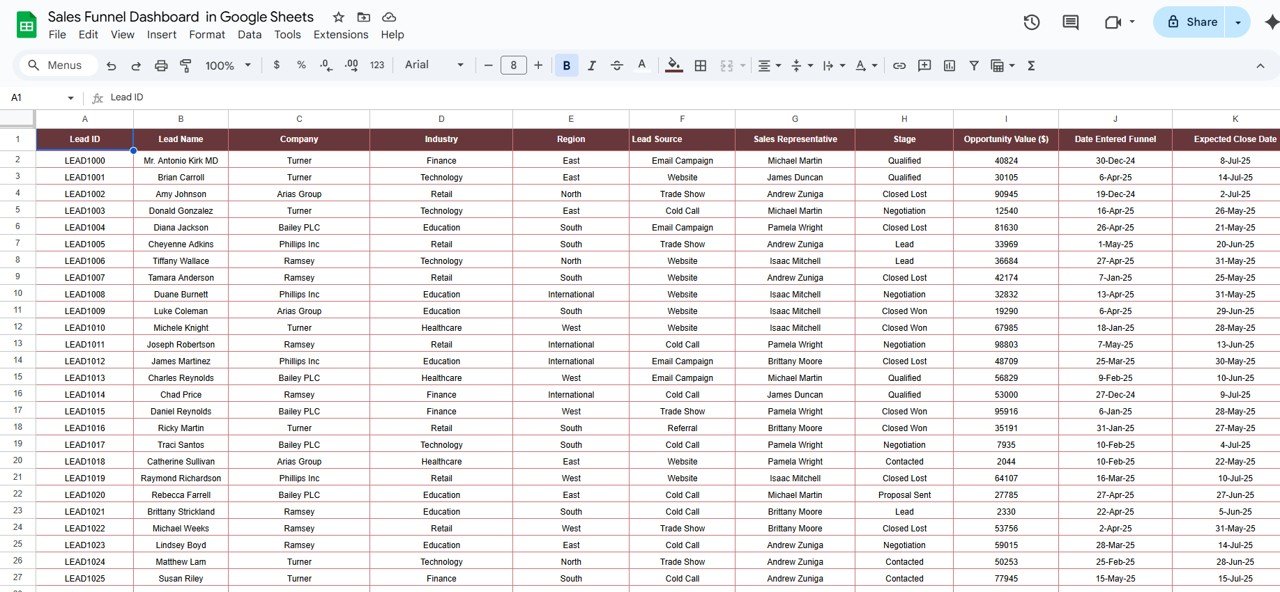Open version history clock icon
The image size is (1280, 592).
(x=1032, y=22)
